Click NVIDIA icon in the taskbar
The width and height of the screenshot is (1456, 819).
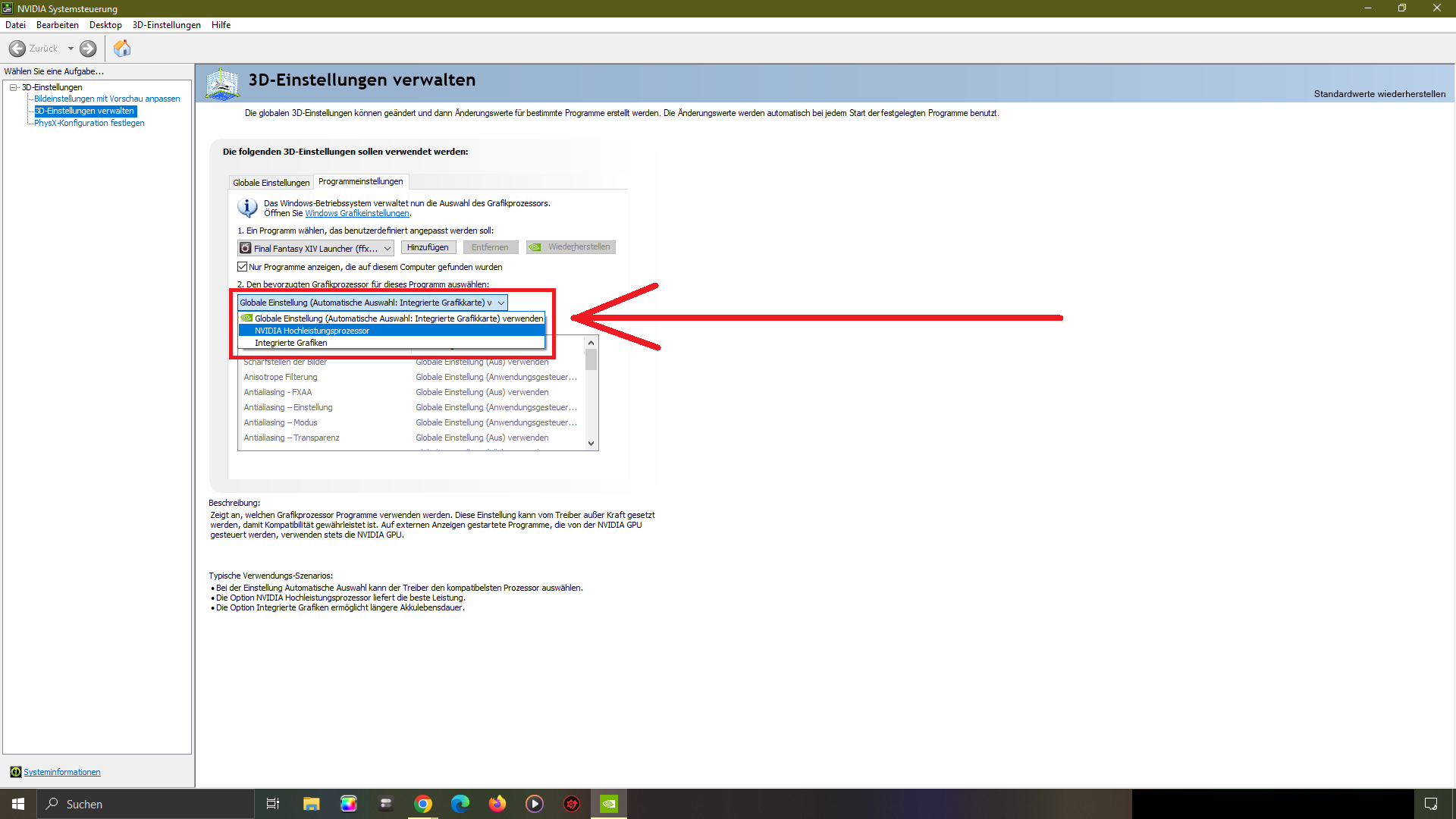coord(609,804)
